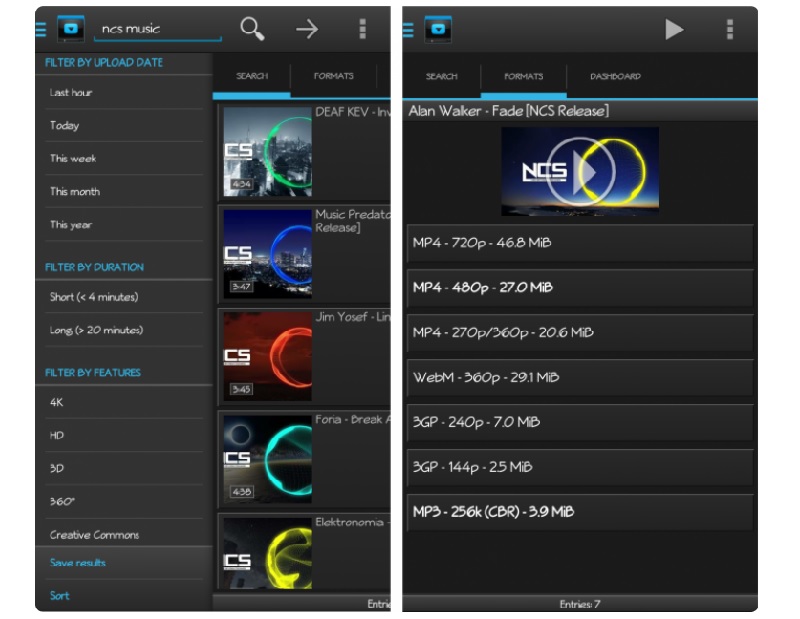Choose MP4 - 480p - 27.0 MiB format

[580, 288]
